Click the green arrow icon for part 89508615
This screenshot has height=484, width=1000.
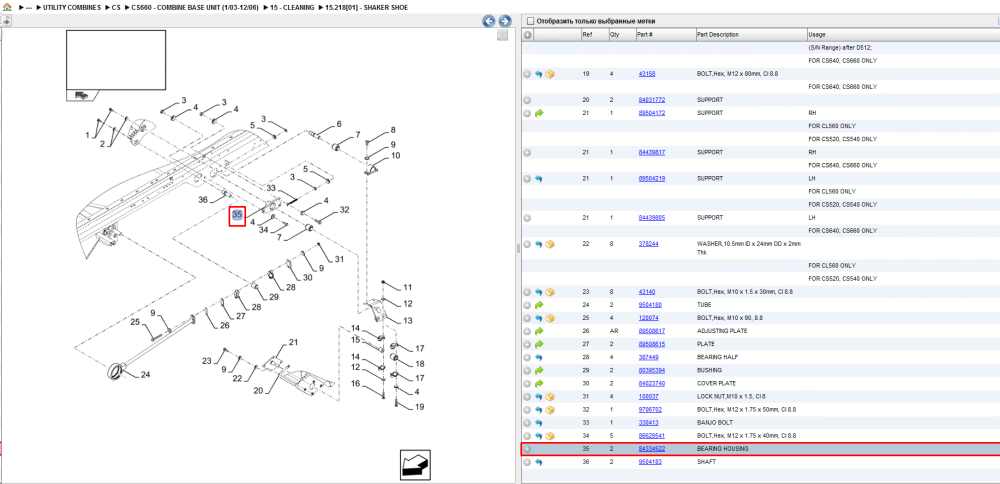pyautogui.click(x=538, y=344)
